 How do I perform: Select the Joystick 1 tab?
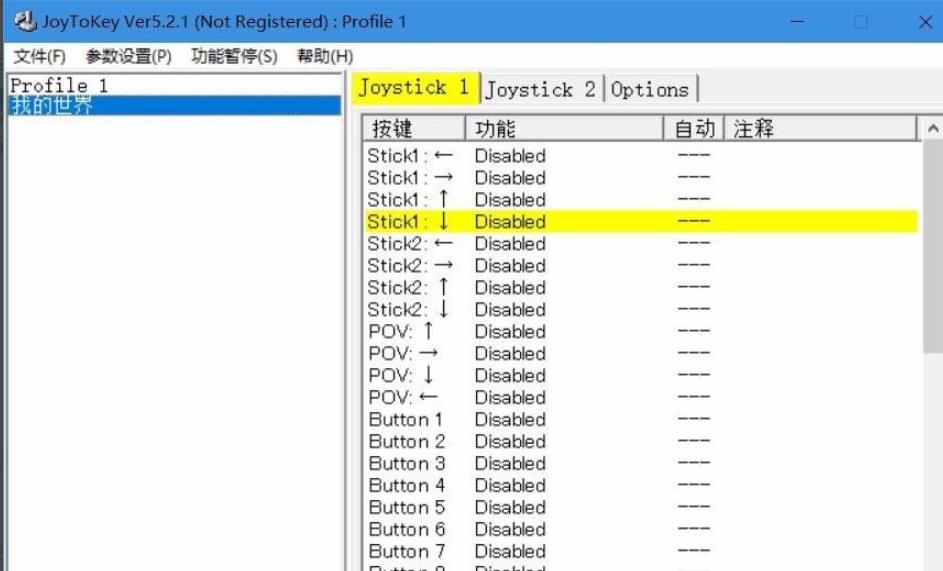(414, 88)
